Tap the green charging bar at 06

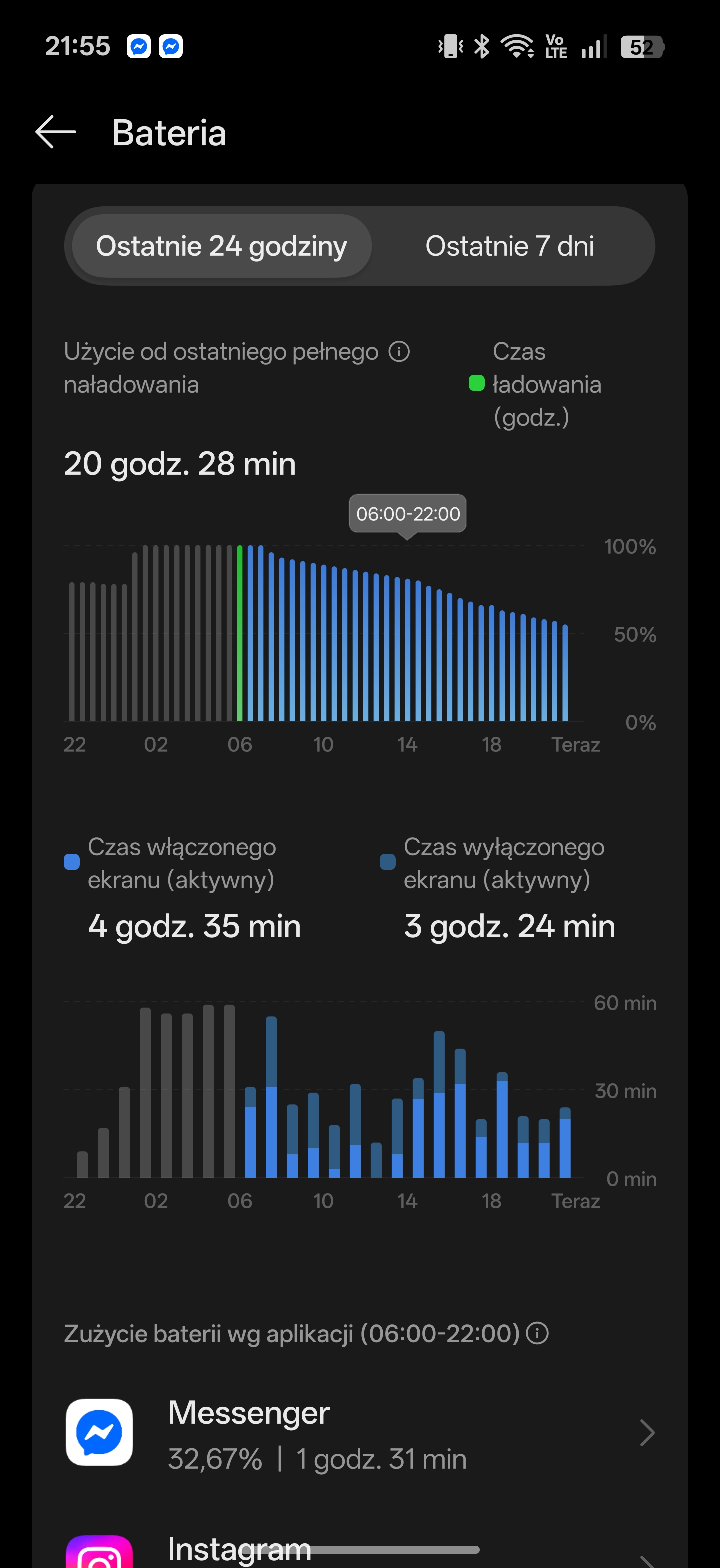pyautogui.click(x=240, y=633)
